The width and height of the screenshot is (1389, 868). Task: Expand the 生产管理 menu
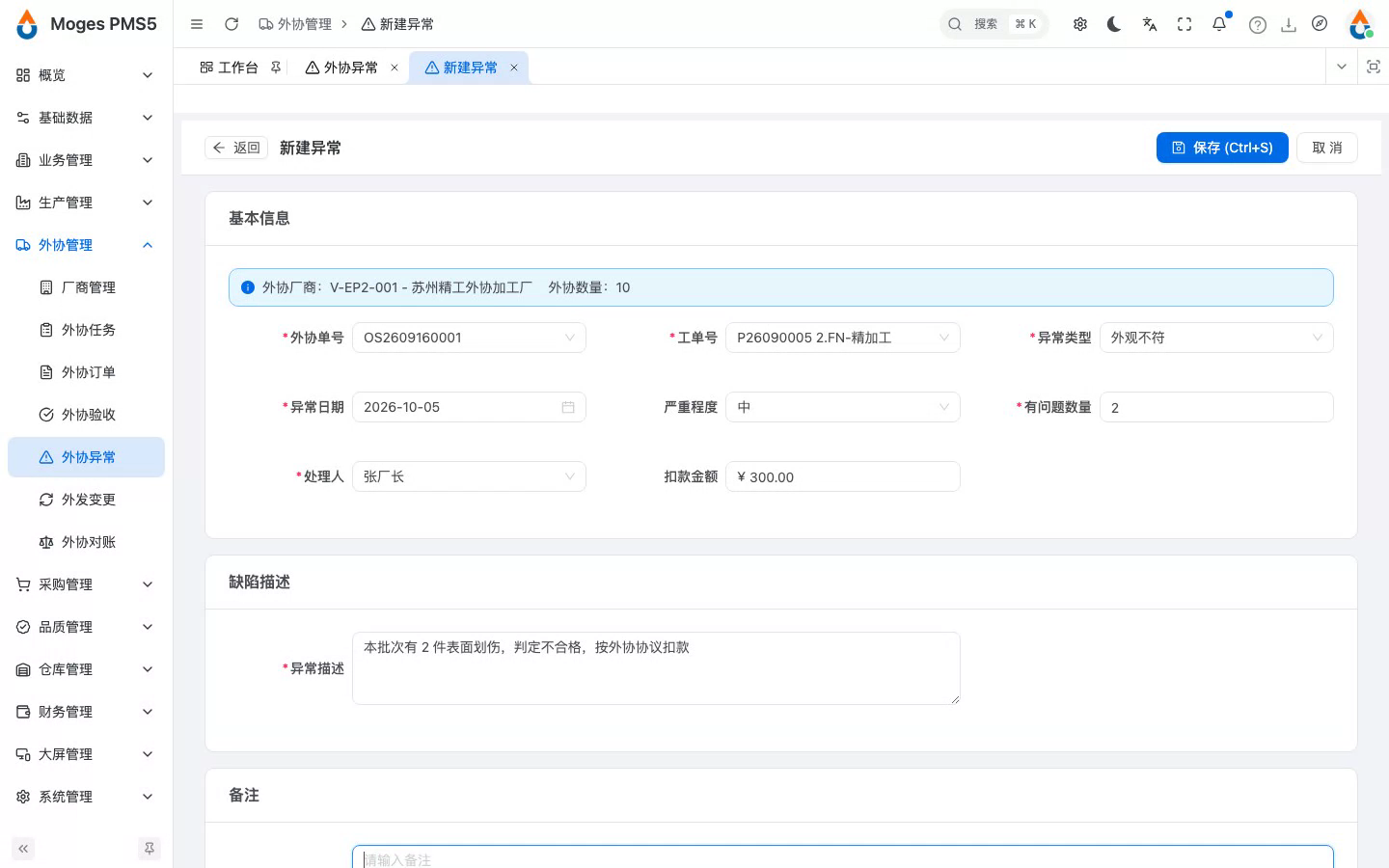tap(86, 203)
